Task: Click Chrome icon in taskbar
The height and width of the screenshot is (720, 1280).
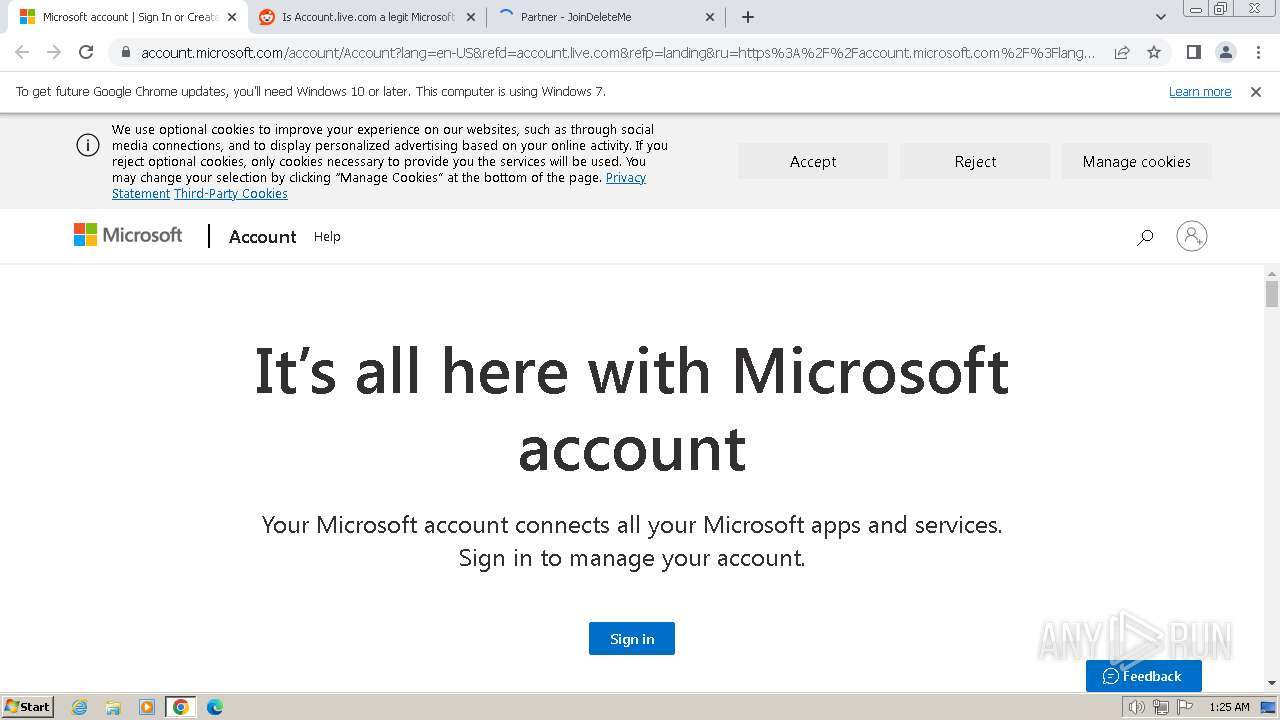Action: pyautogui.click(x=181, y=707)
